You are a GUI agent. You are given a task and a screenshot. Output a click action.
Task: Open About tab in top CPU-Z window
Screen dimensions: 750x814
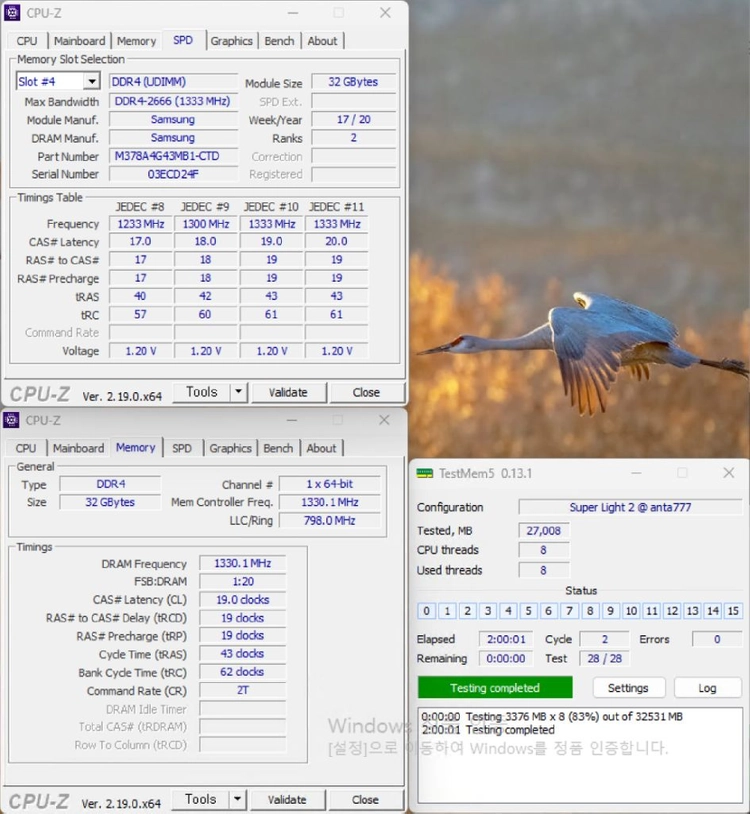pos(322,41)
